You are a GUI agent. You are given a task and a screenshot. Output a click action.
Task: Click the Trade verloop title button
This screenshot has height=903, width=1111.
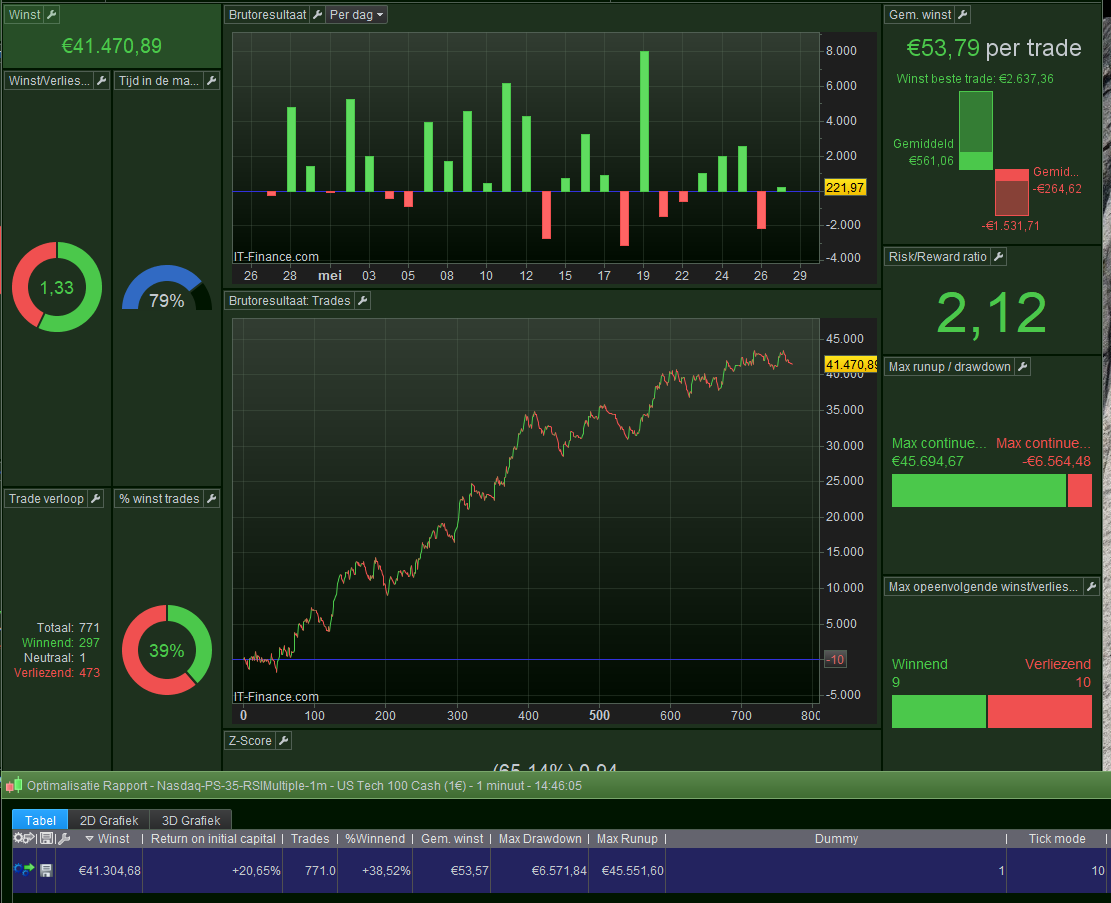(x=46, y=499)
